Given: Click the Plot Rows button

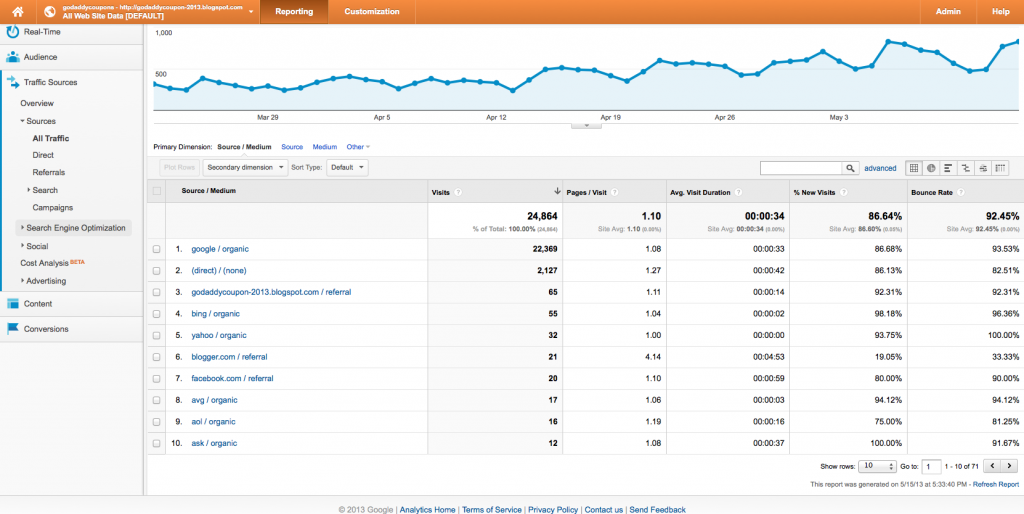Looking at the screenshot, I should tap(180, 168).
